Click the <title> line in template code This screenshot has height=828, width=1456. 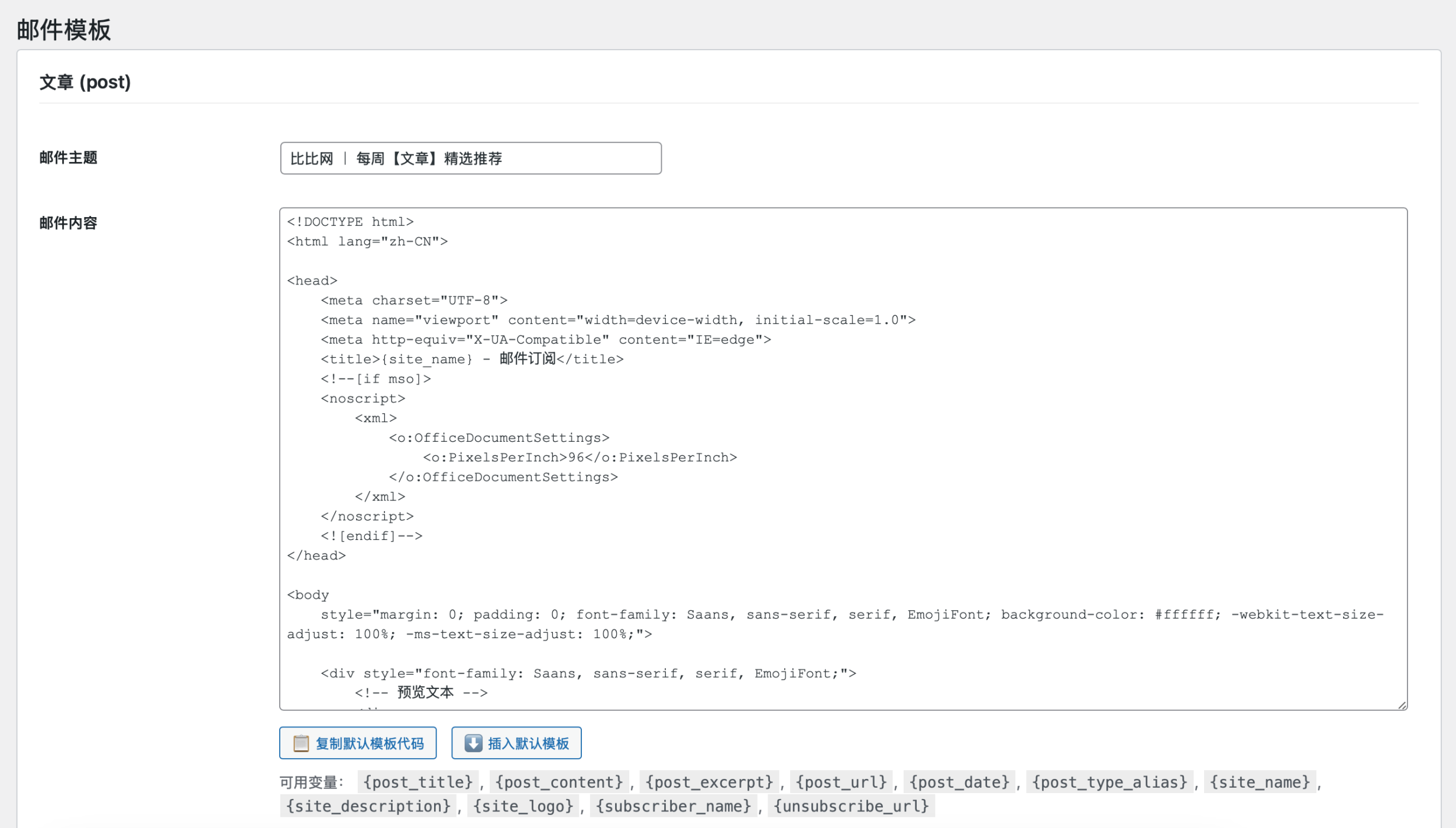(x=472, y=359)
